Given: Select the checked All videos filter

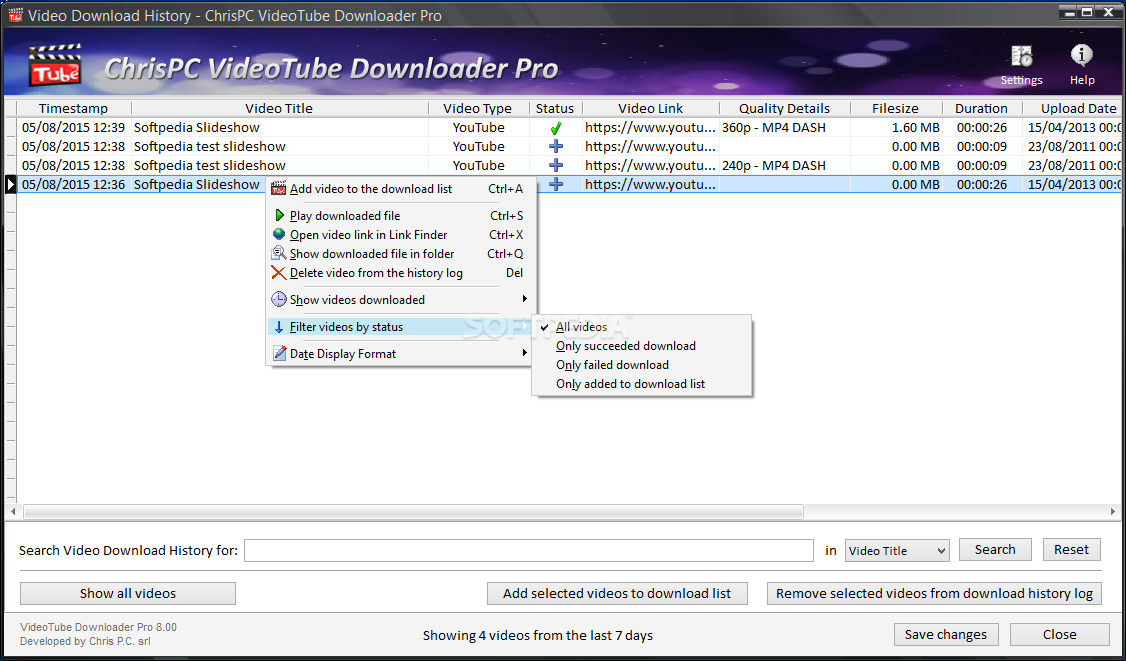Looking at the screenshot, I should pos(641,327).
